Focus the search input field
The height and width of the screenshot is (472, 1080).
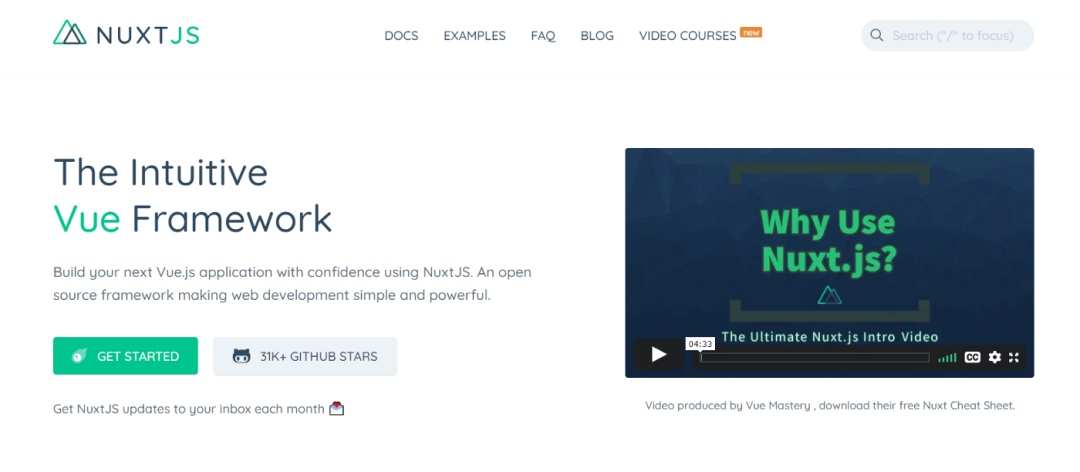(x=955, y=36)
